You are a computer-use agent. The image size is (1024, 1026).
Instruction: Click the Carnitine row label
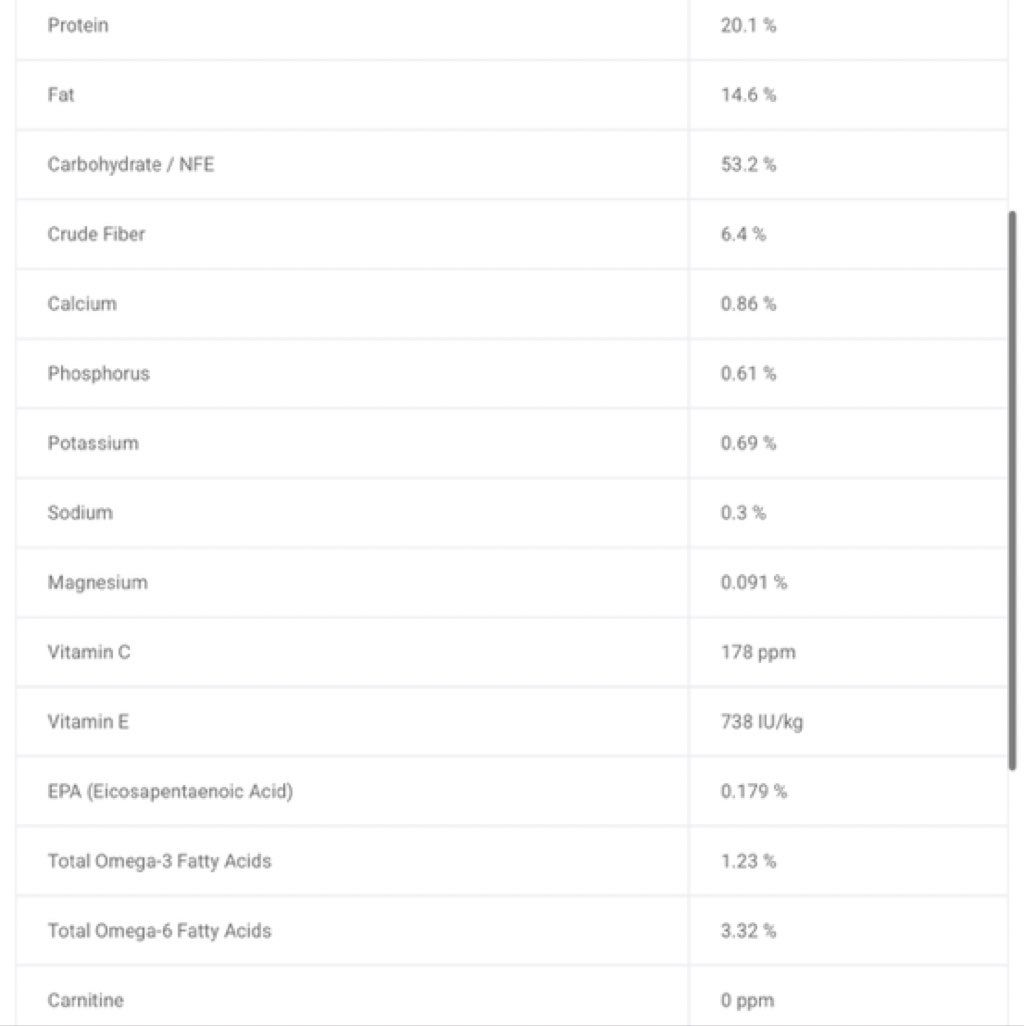(x=86, y=1000)
